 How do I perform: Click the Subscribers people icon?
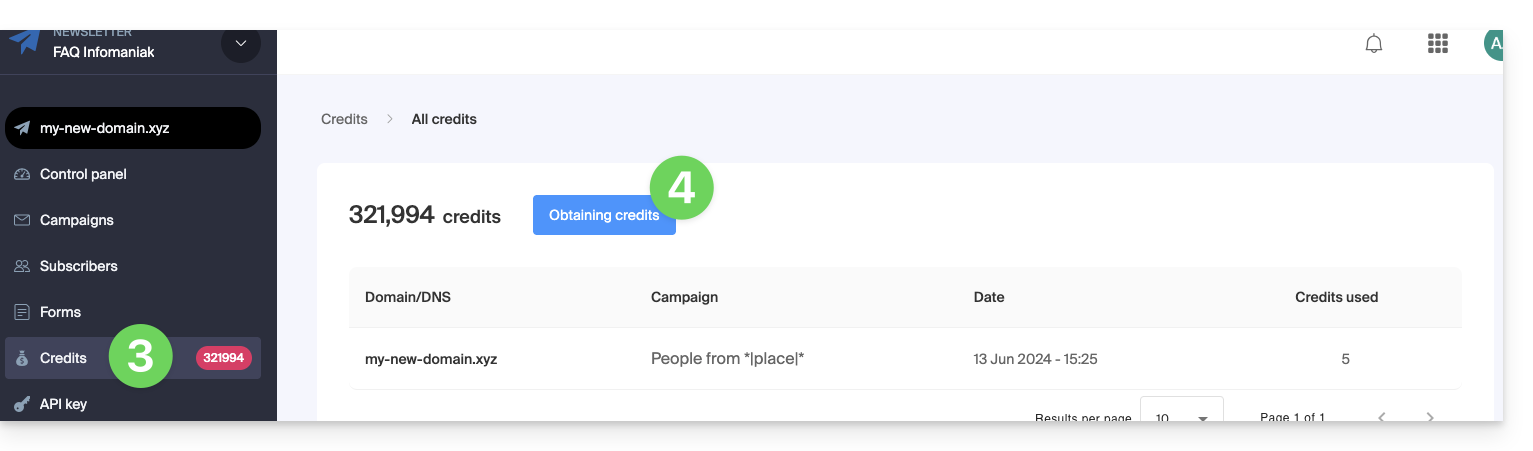coord(22,266)
